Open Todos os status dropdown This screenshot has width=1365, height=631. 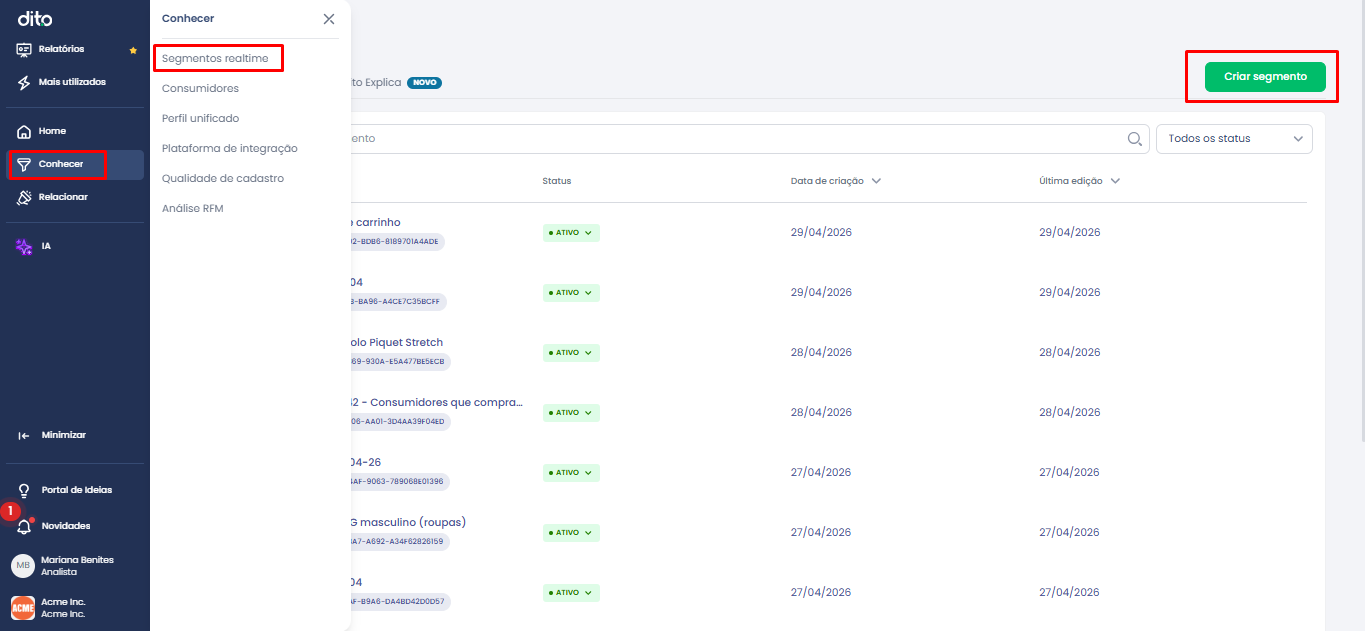(x=1234, y=139)
